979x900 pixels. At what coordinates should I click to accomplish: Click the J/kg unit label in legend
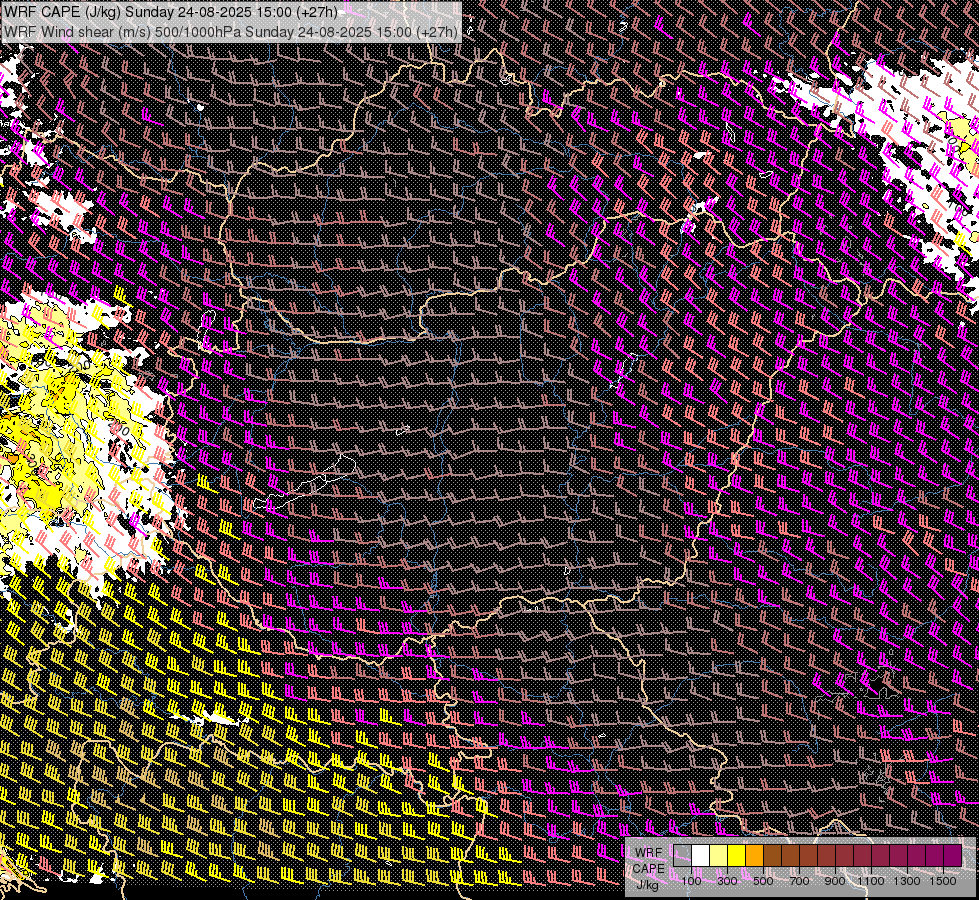point(648,885)
